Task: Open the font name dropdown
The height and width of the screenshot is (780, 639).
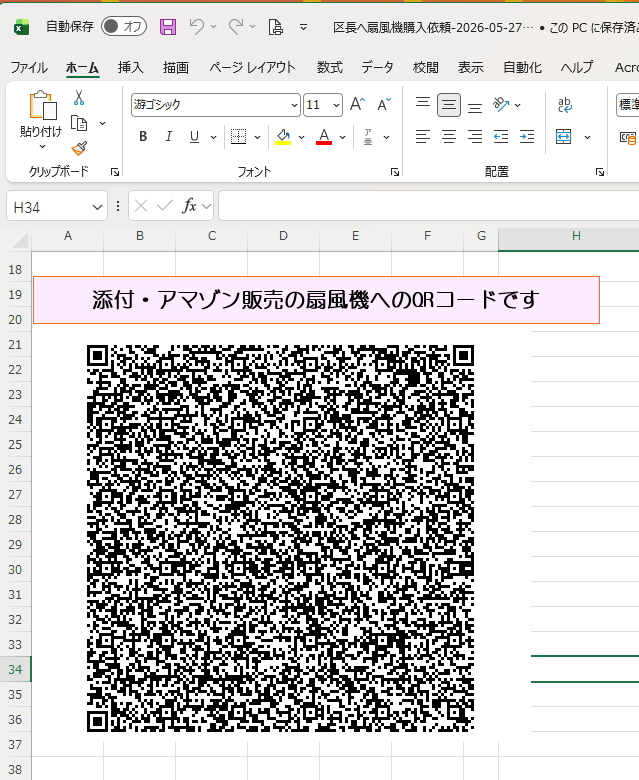Action: pyautogui.click(x=294, y=105)
